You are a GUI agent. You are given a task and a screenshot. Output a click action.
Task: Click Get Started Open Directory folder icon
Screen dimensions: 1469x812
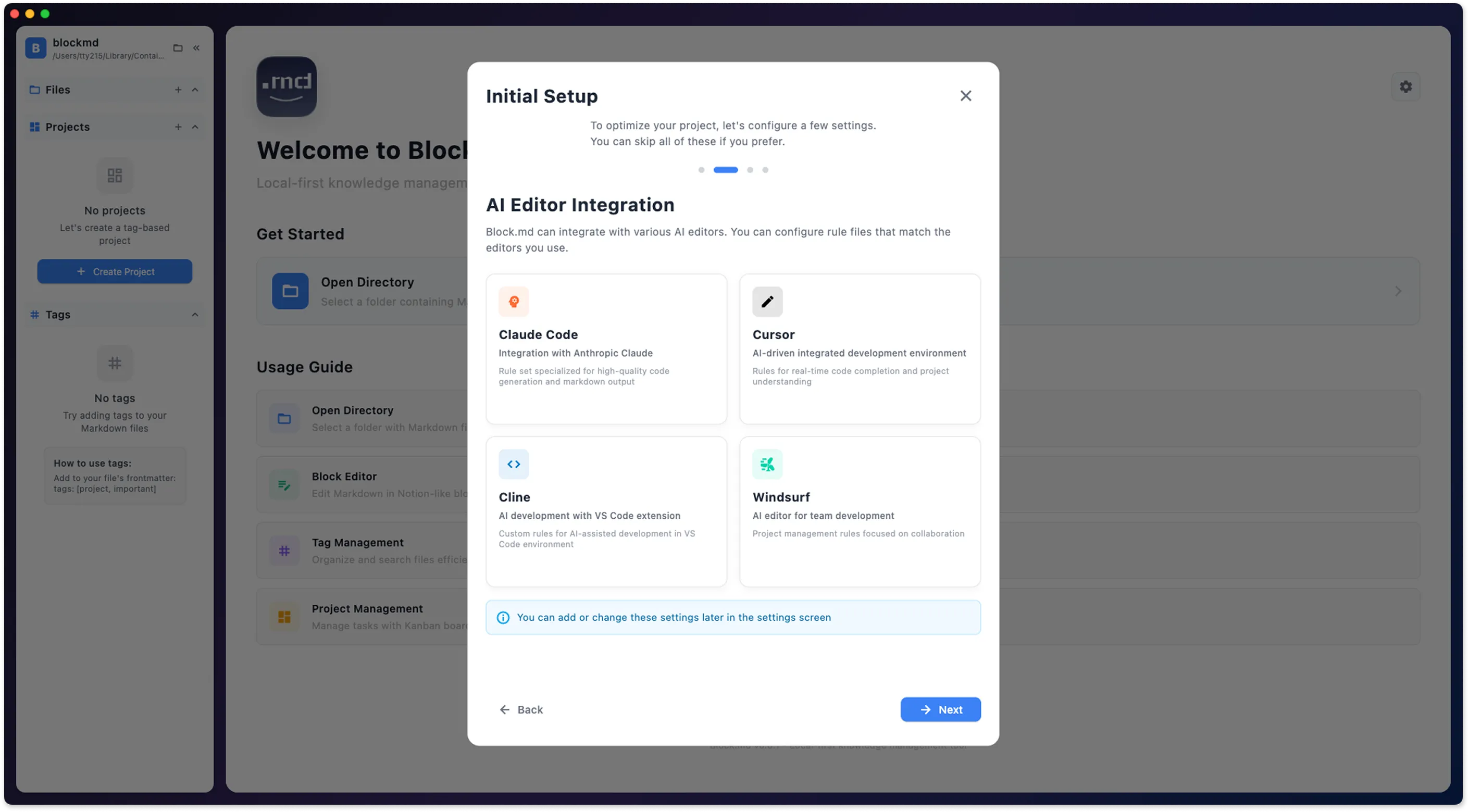coord(290,291)
